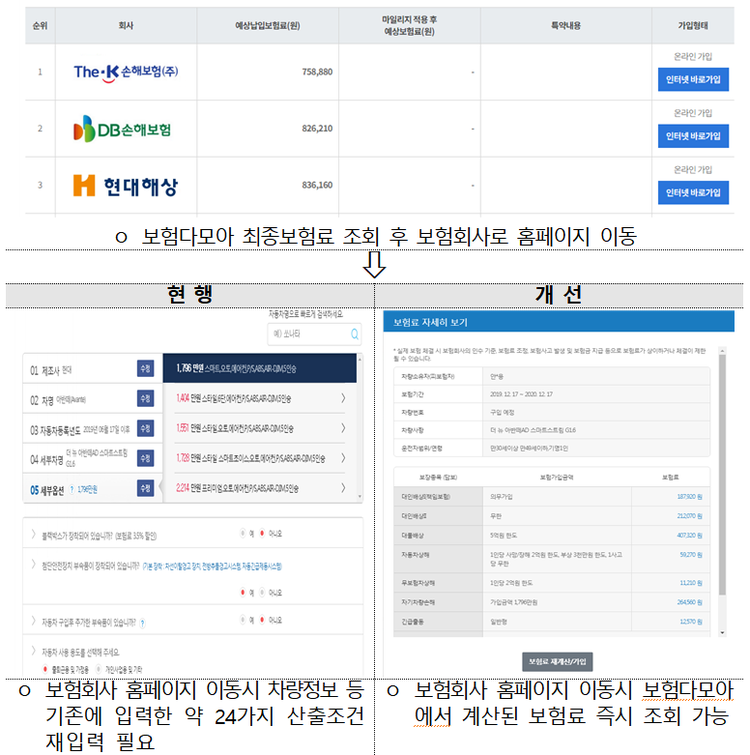This screenshot has width=750, height=755.
Task: Click 수정 button for 02 차명
Action: [145, 399]
